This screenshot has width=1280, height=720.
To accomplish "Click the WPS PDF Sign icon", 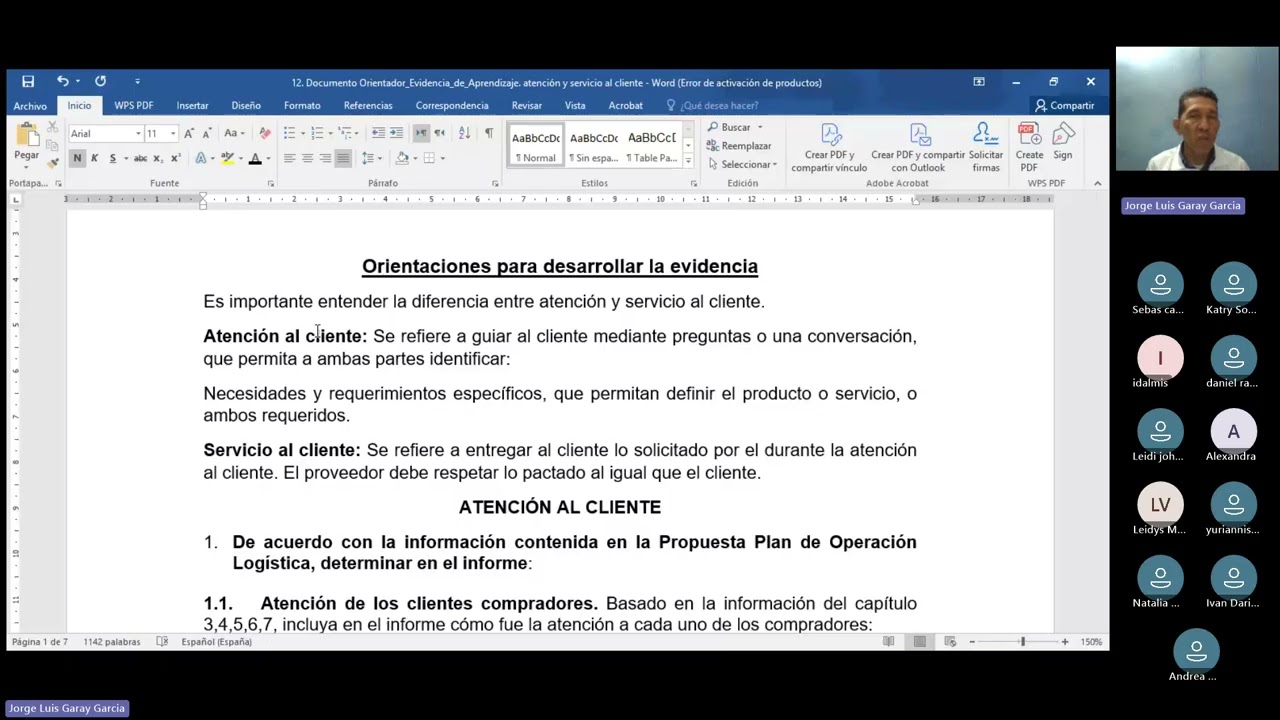I will coord(1062,141).
